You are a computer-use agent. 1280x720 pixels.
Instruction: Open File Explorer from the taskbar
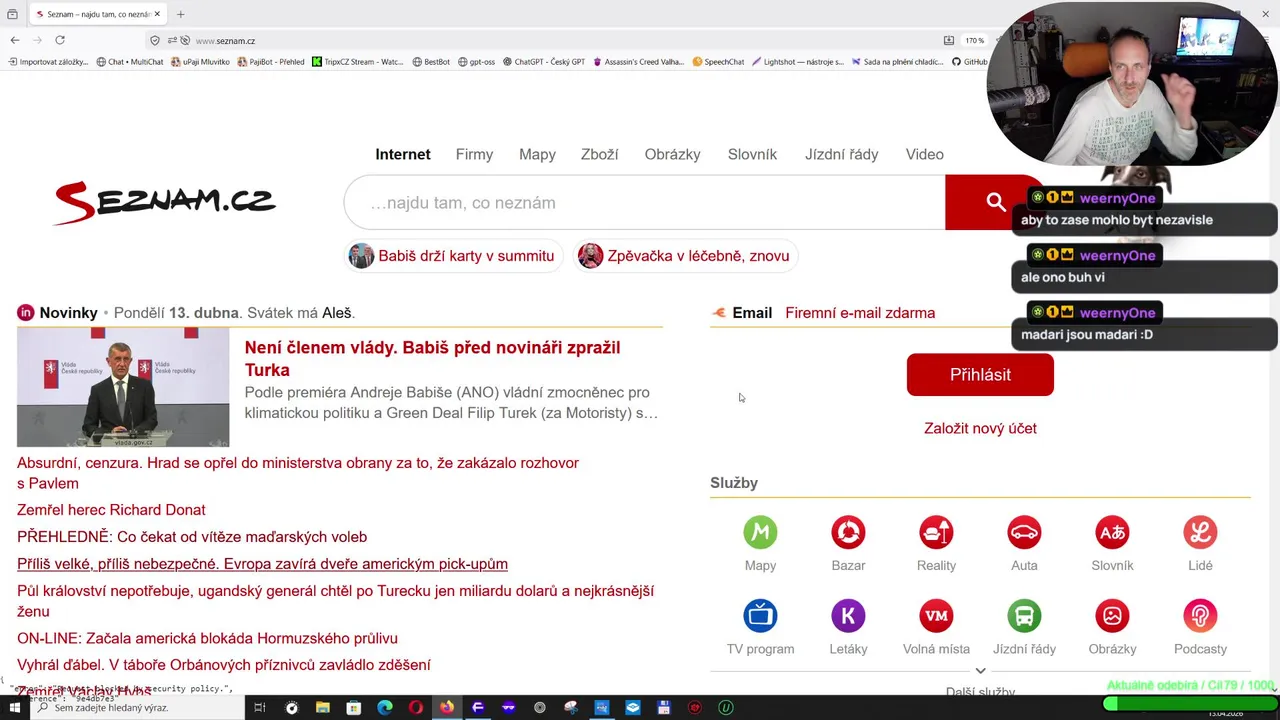point(322,708)
